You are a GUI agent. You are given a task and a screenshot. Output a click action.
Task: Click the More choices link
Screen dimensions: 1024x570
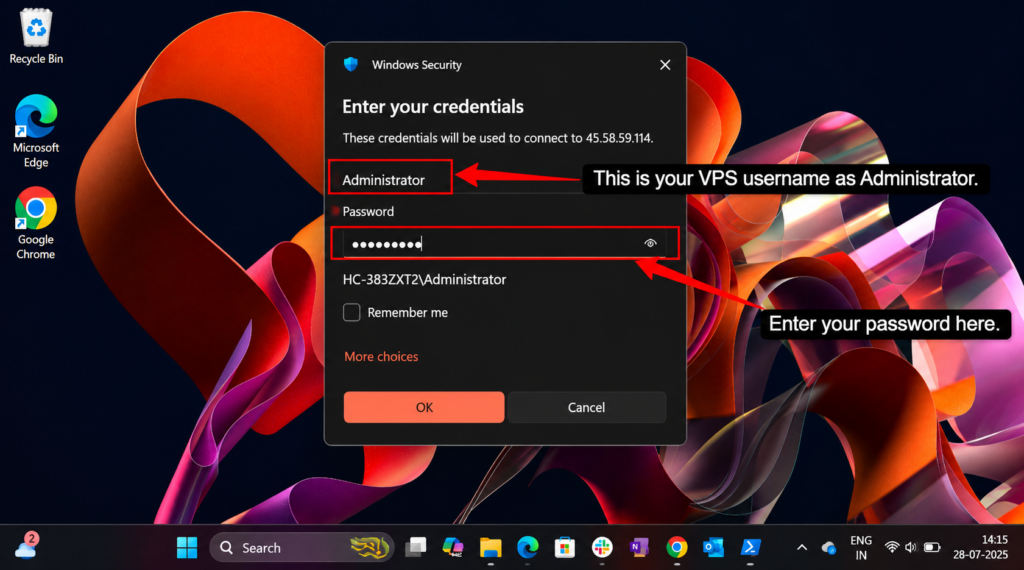click(381, 356)
